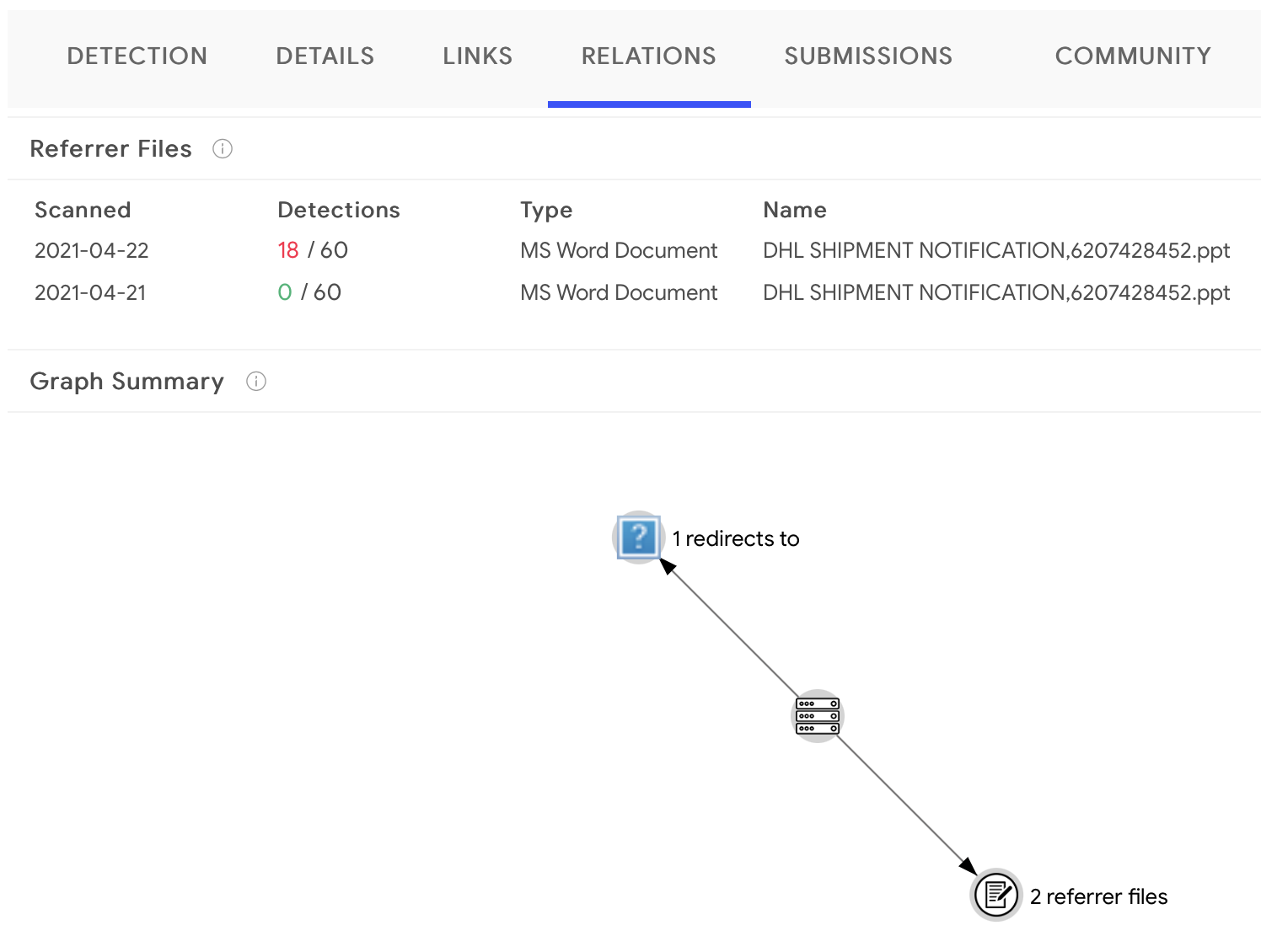Viewport: 1261px width, 952px height.
Task: Select the referrer files document node icon
Action: [995, 895]
